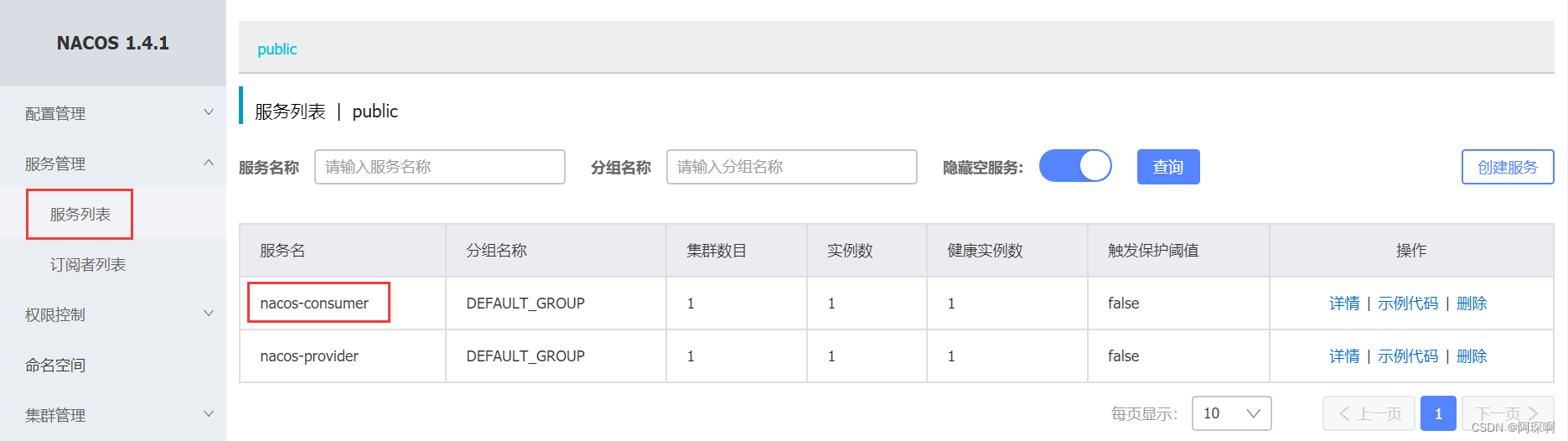Focus the 服务名称 input field

pos(440,167)
